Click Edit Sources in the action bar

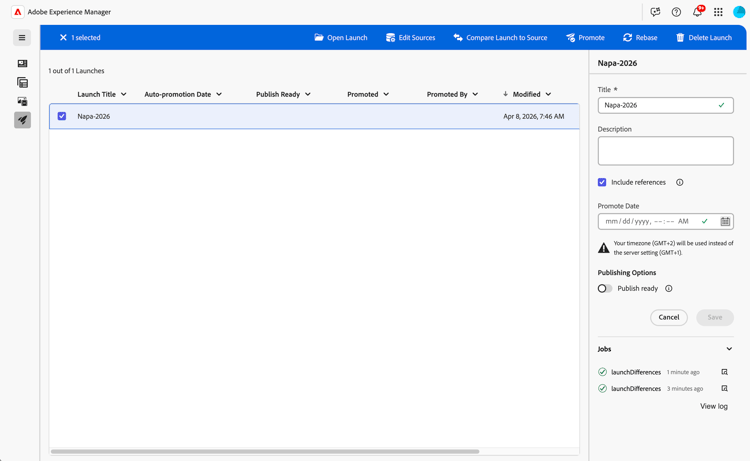411,37
